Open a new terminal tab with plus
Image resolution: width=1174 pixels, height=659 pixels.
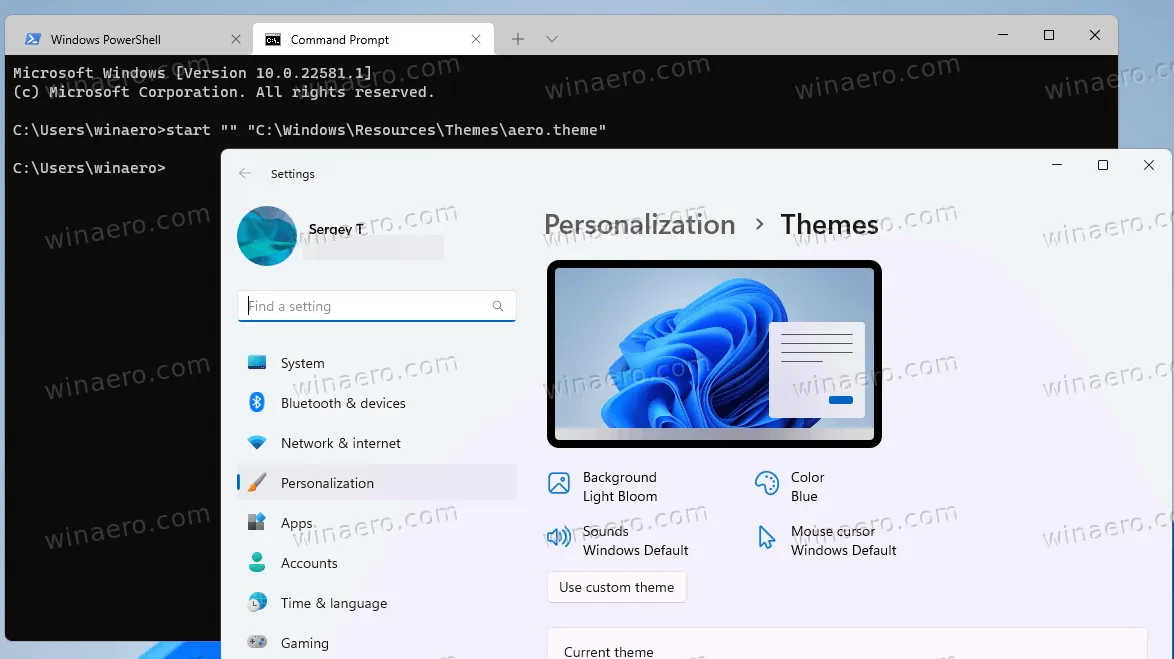[517, 39]
